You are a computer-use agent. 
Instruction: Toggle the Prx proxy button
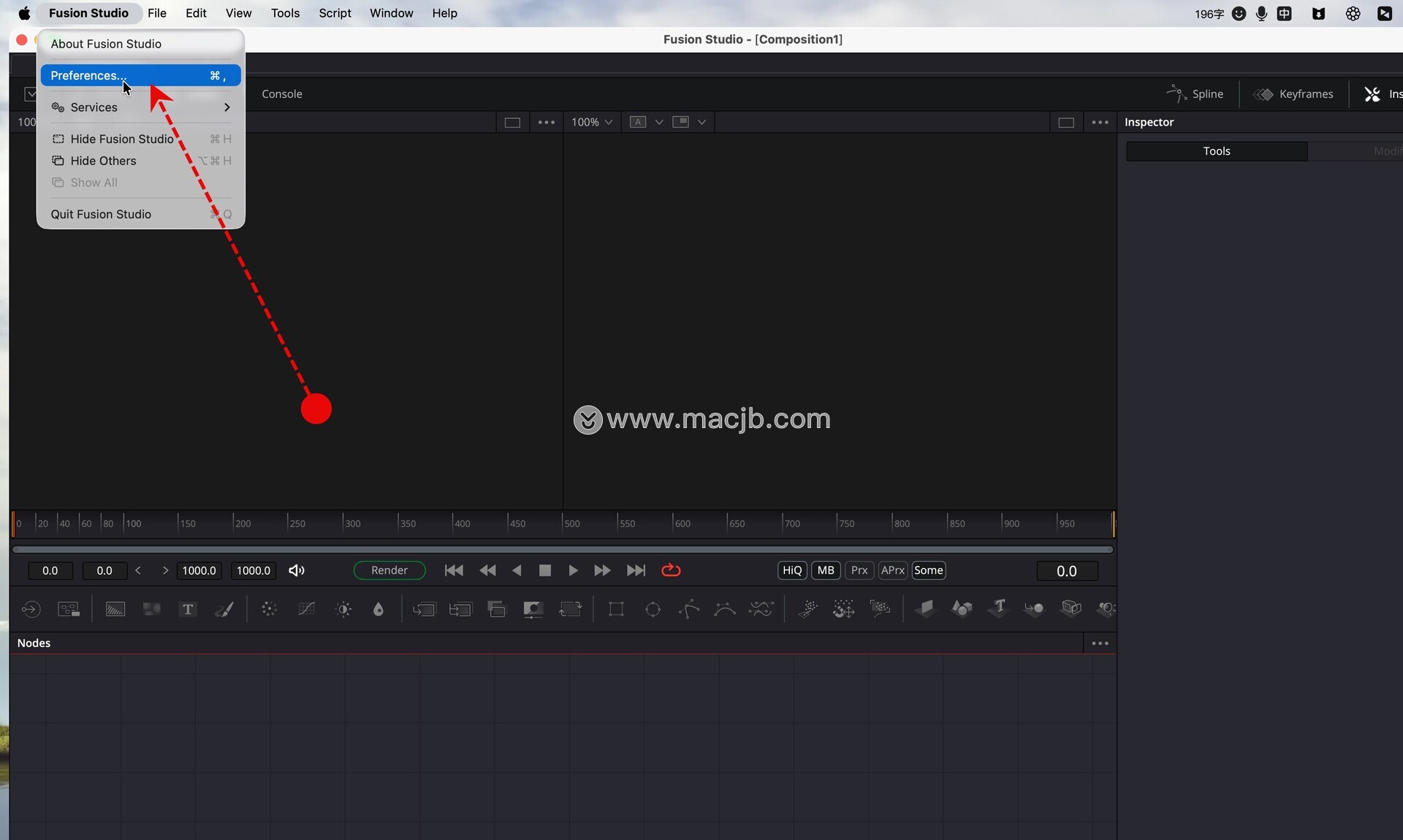pyautogui.click(x=859, y=570)
